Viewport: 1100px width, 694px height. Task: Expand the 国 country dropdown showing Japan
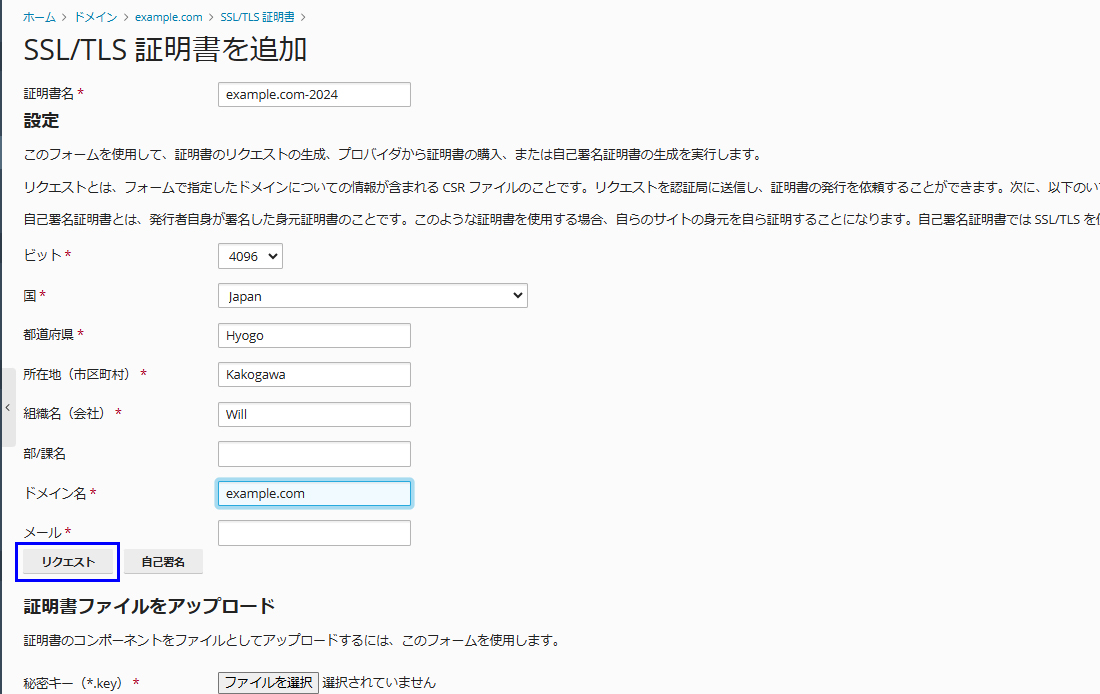(372, 296)
